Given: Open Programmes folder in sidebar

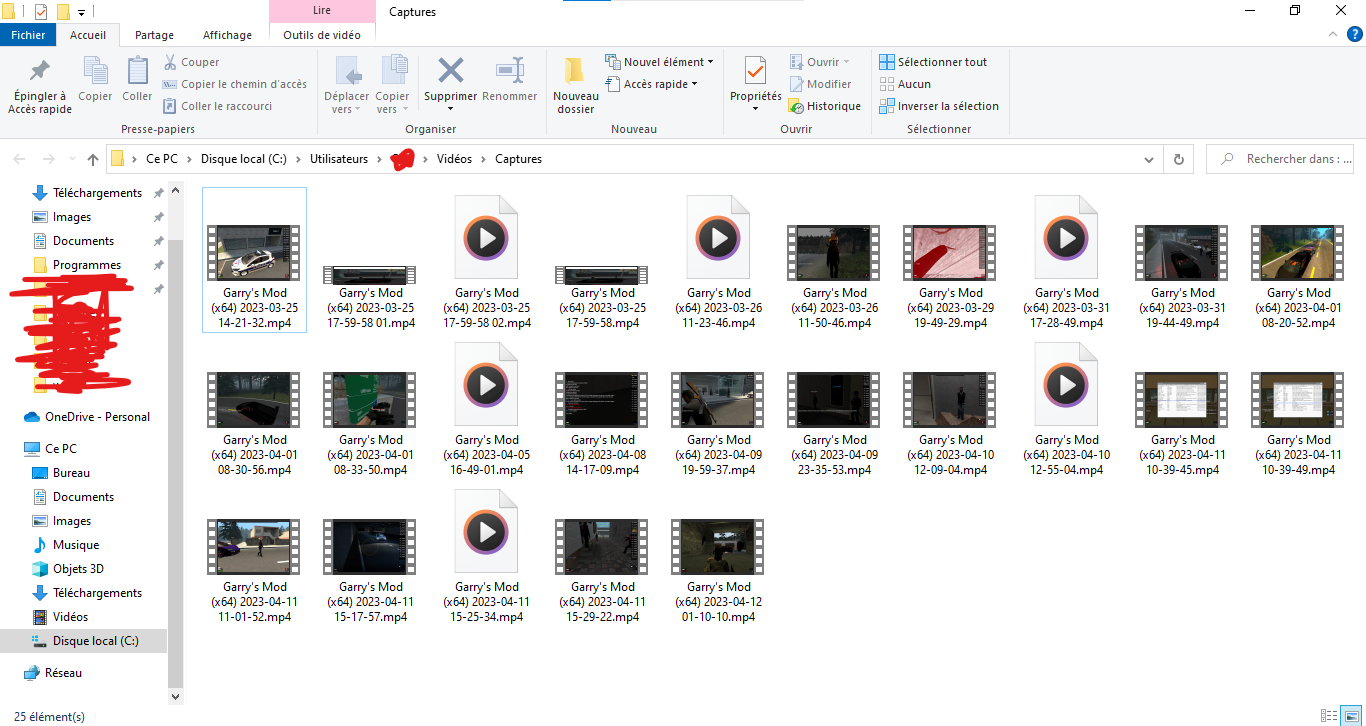Looking at the screenshot, I should 87,265.
